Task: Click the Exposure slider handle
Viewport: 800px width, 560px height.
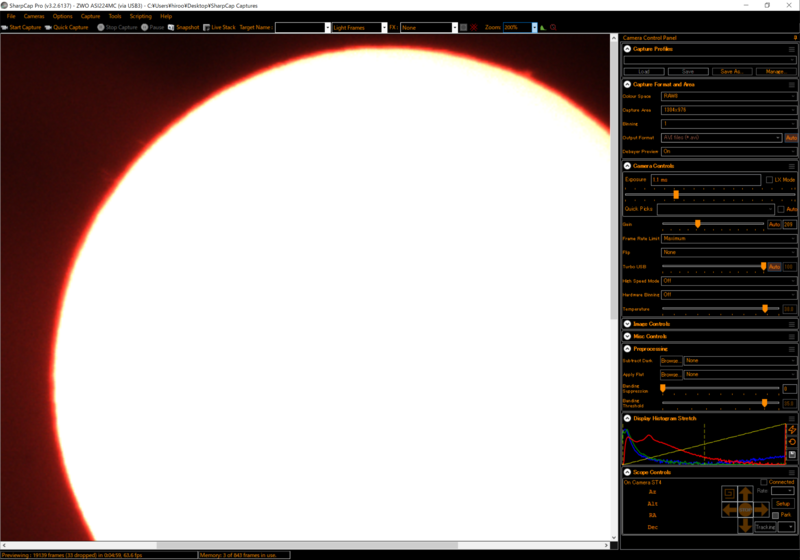Action: [x=676, y=194]
